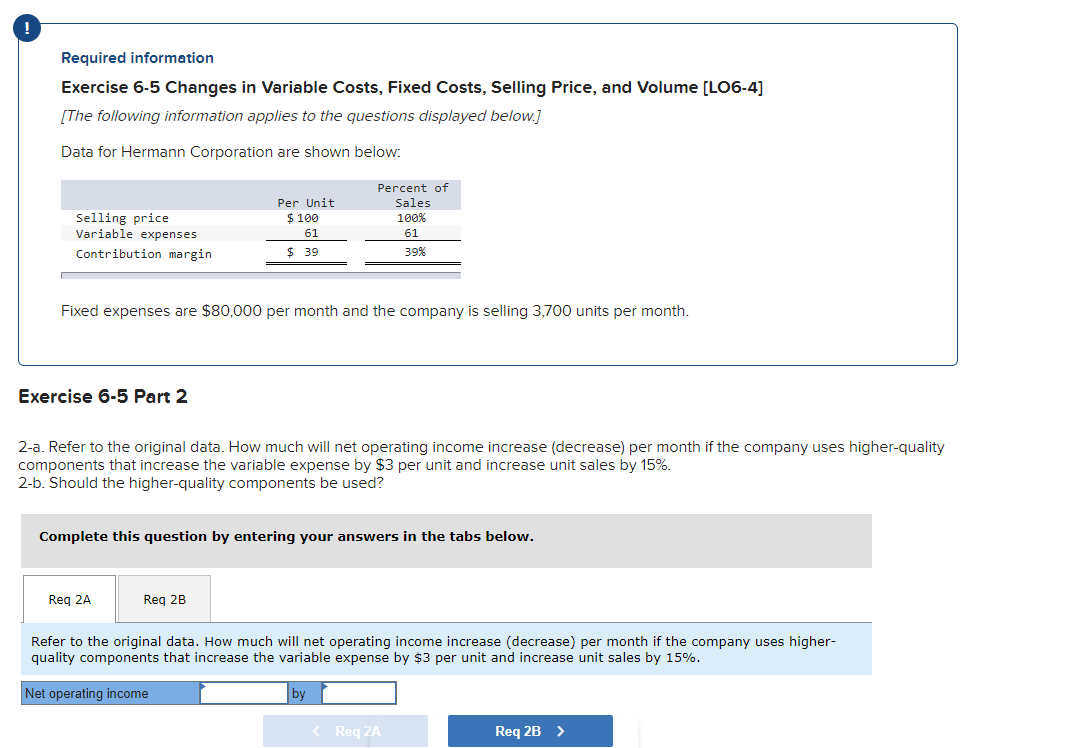This screenshot has width=1073, height=748.
Task: Switch to the Req 2B tab
Action: tap(163, 599)
